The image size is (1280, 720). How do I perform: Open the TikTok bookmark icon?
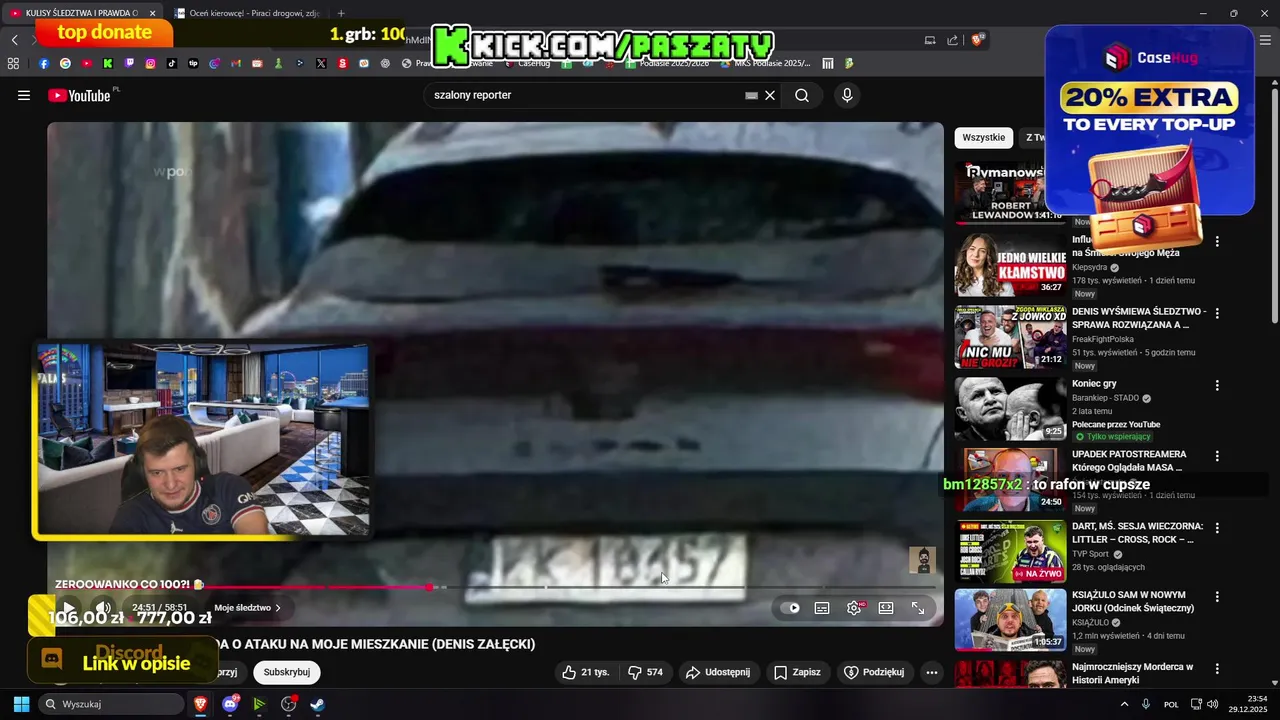click(172, 63)
